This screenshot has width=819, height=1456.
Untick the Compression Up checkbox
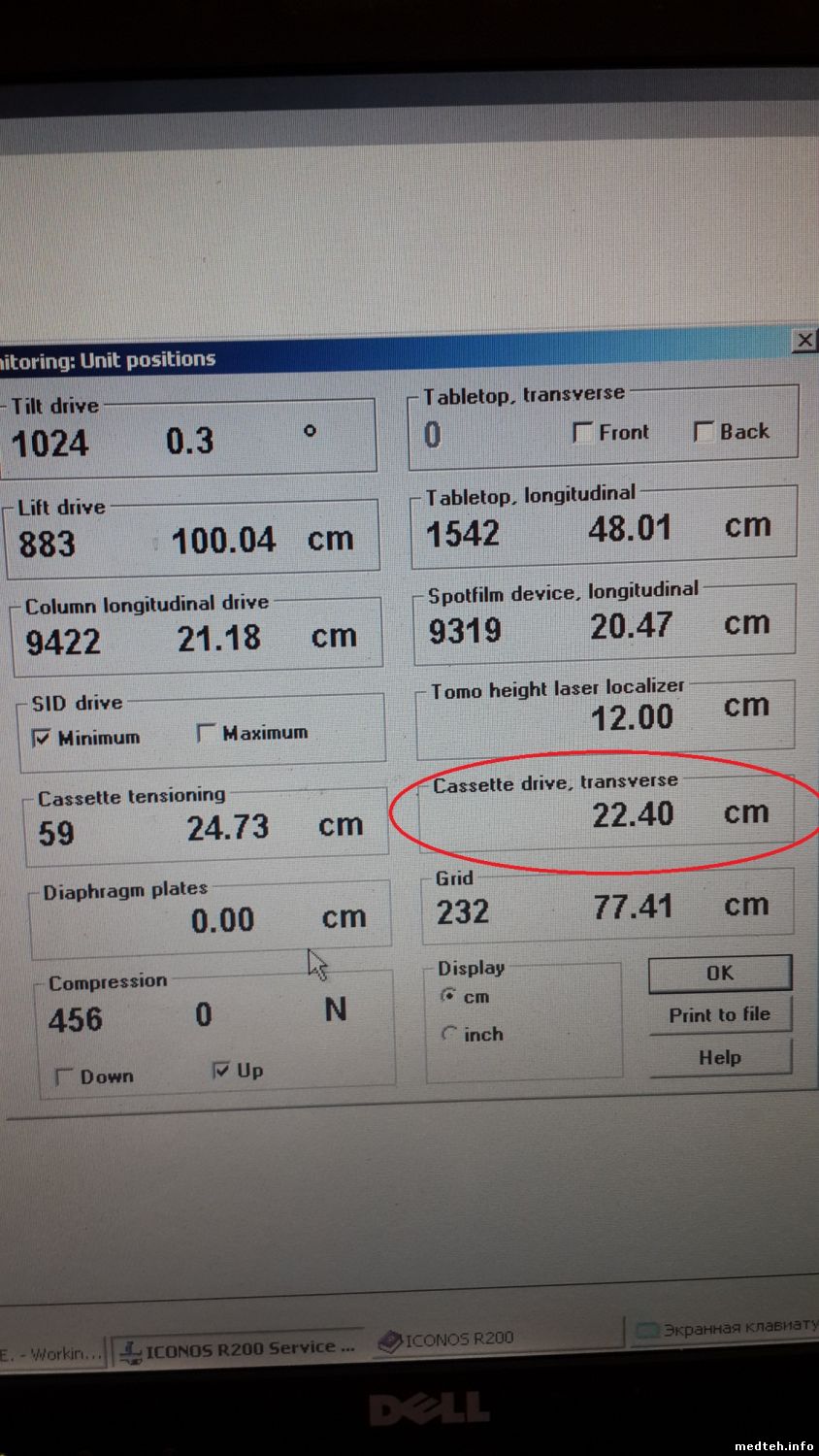pos(221,1071)
